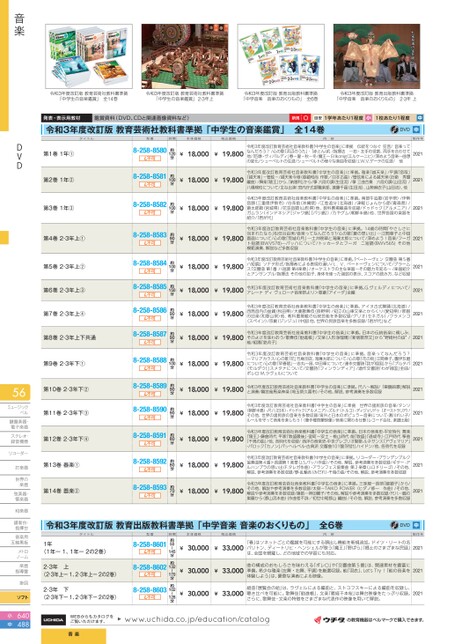Viewport: 462px width, 644px height.
Task: Click the Noh stage performance photo
Action: [x=377, y=56]
